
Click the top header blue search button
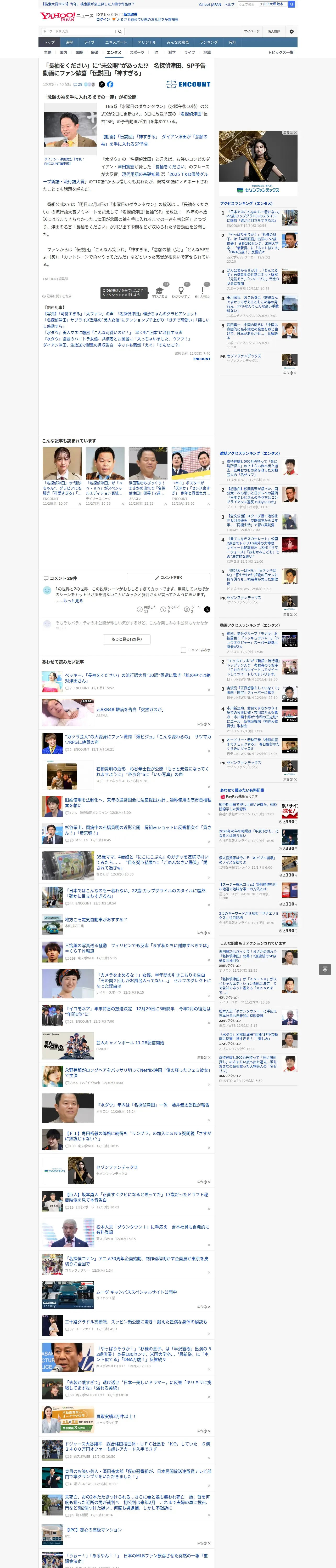click(x=292, y=4)
